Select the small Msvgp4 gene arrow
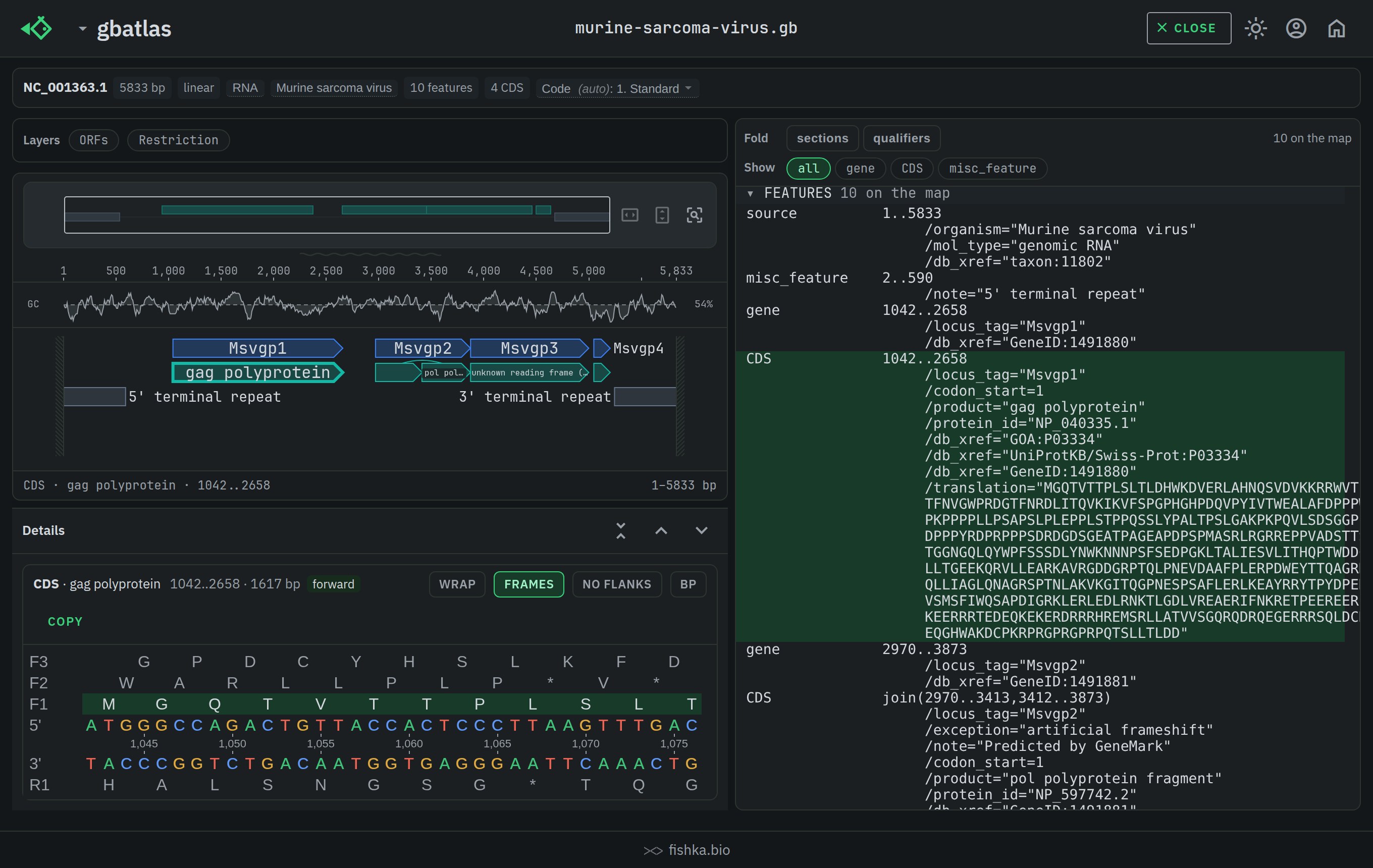Image resolution: width=1373 pixels, height=868 pixels. (x=602, y=348)
